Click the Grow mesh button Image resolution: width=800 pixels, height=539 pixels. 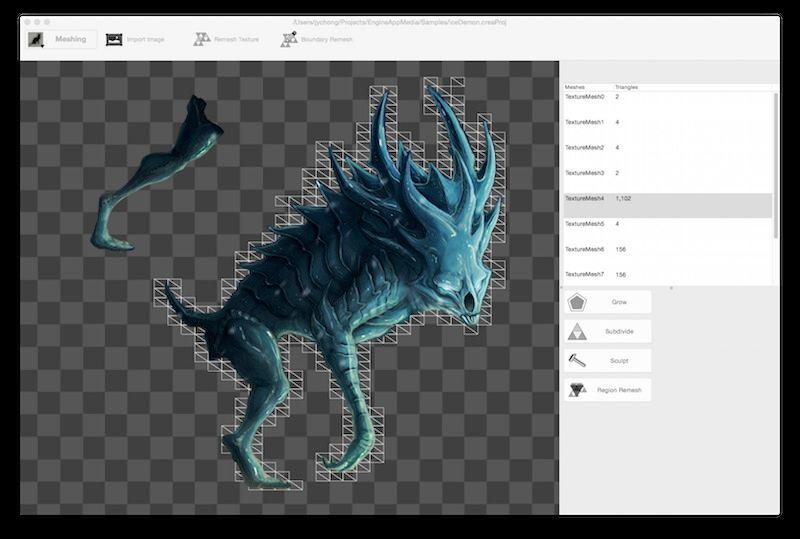[607, 302]
